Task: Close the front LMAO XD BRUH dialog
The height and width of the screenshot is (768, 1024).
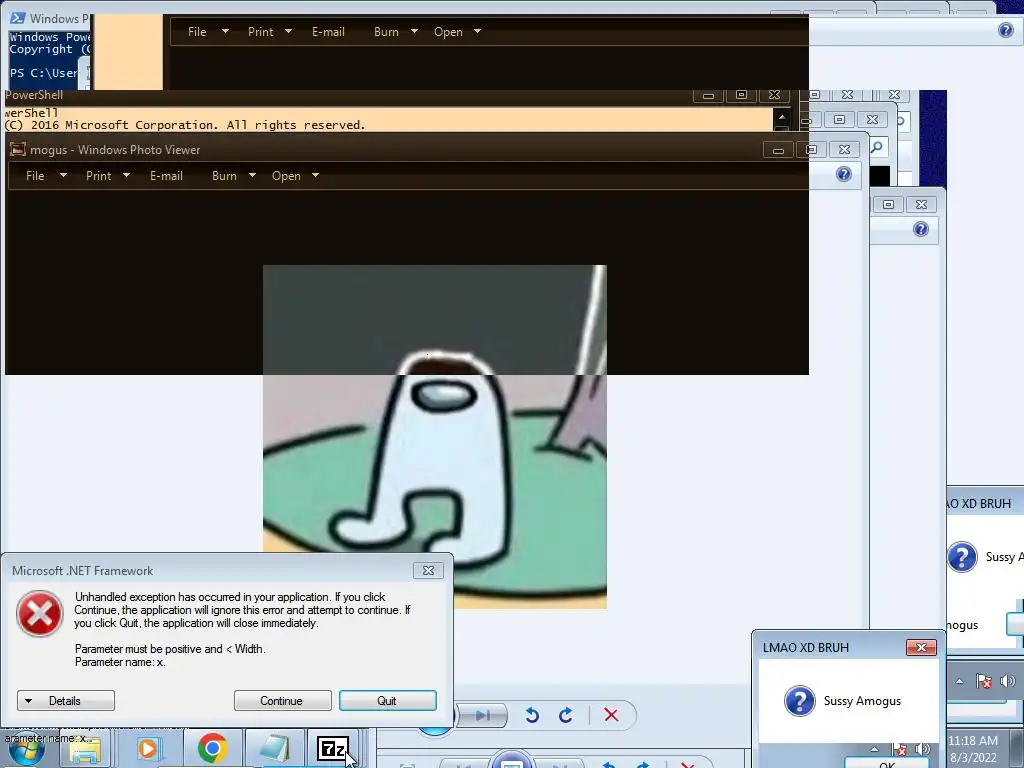Action: (x=921, y=647)
